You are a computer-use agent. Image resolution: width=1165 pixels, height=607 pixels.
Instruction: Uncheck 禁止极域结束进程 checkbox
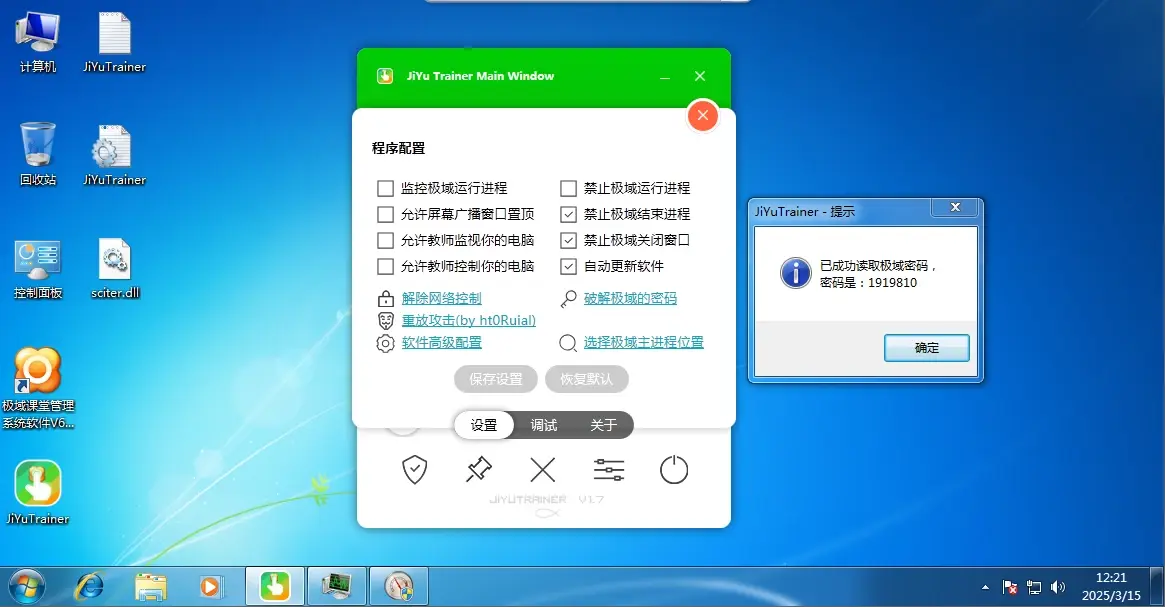(568, 214)
